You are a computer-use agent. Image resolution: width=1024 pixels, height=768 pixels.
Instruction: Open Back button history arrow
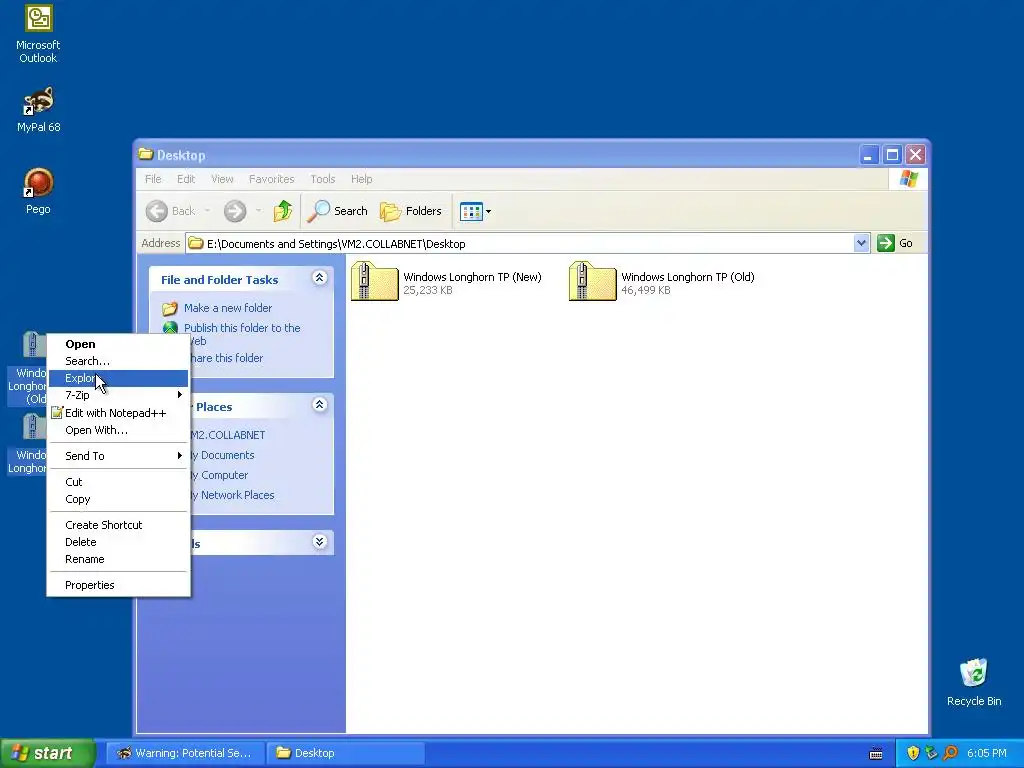207,211
